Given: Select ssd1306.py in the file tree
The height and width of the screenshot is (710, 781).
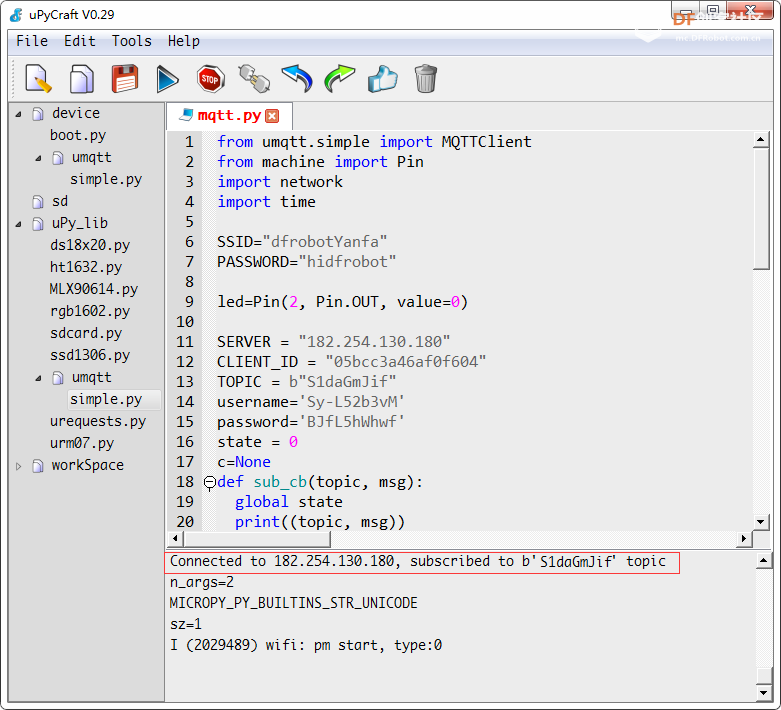Looking at the screenshot, I should (x=90, y=355).
